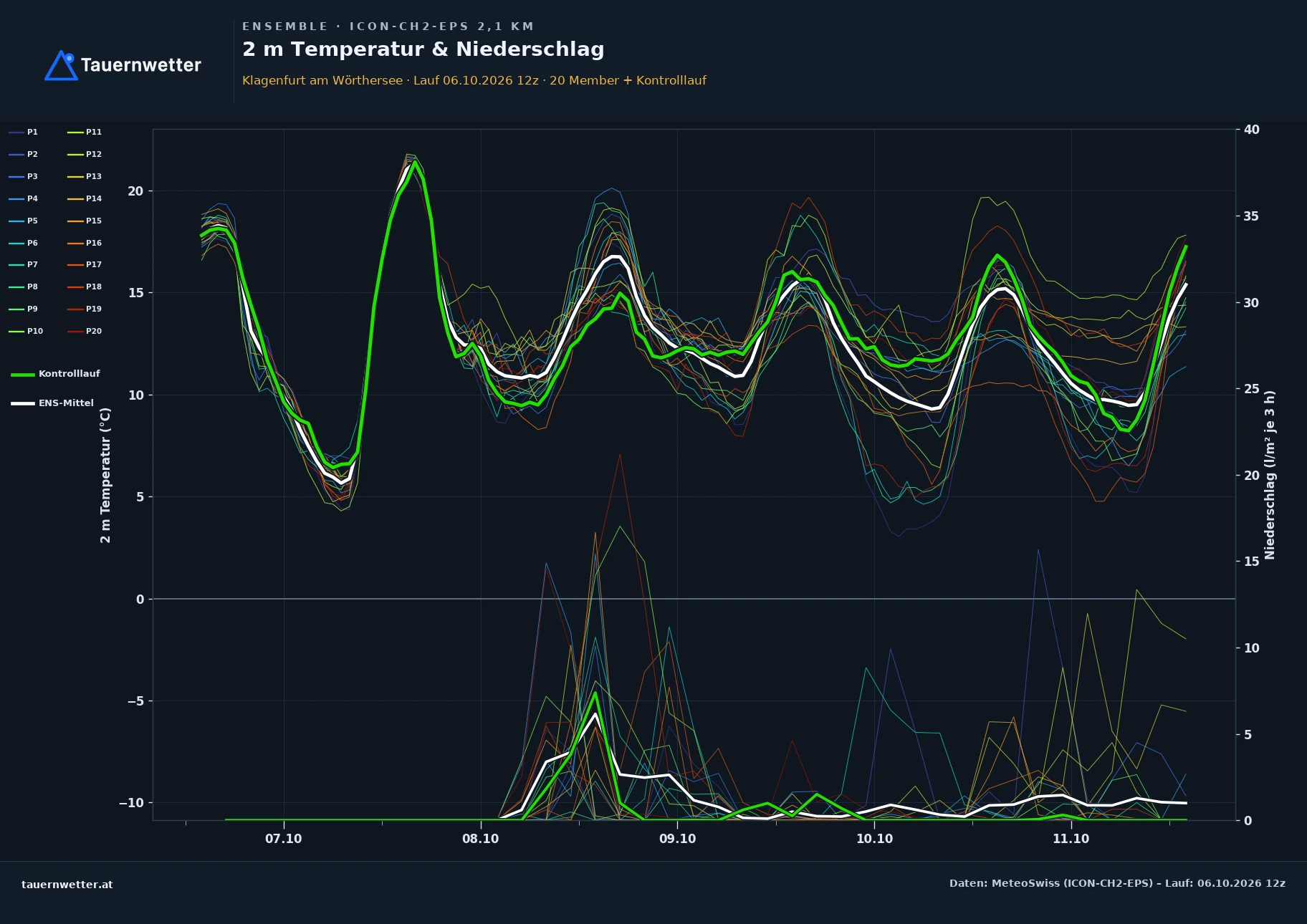Click the P10 legend entry
Image resolution: width=1307 pixels, height=924 pixels.
pos(26,332)
